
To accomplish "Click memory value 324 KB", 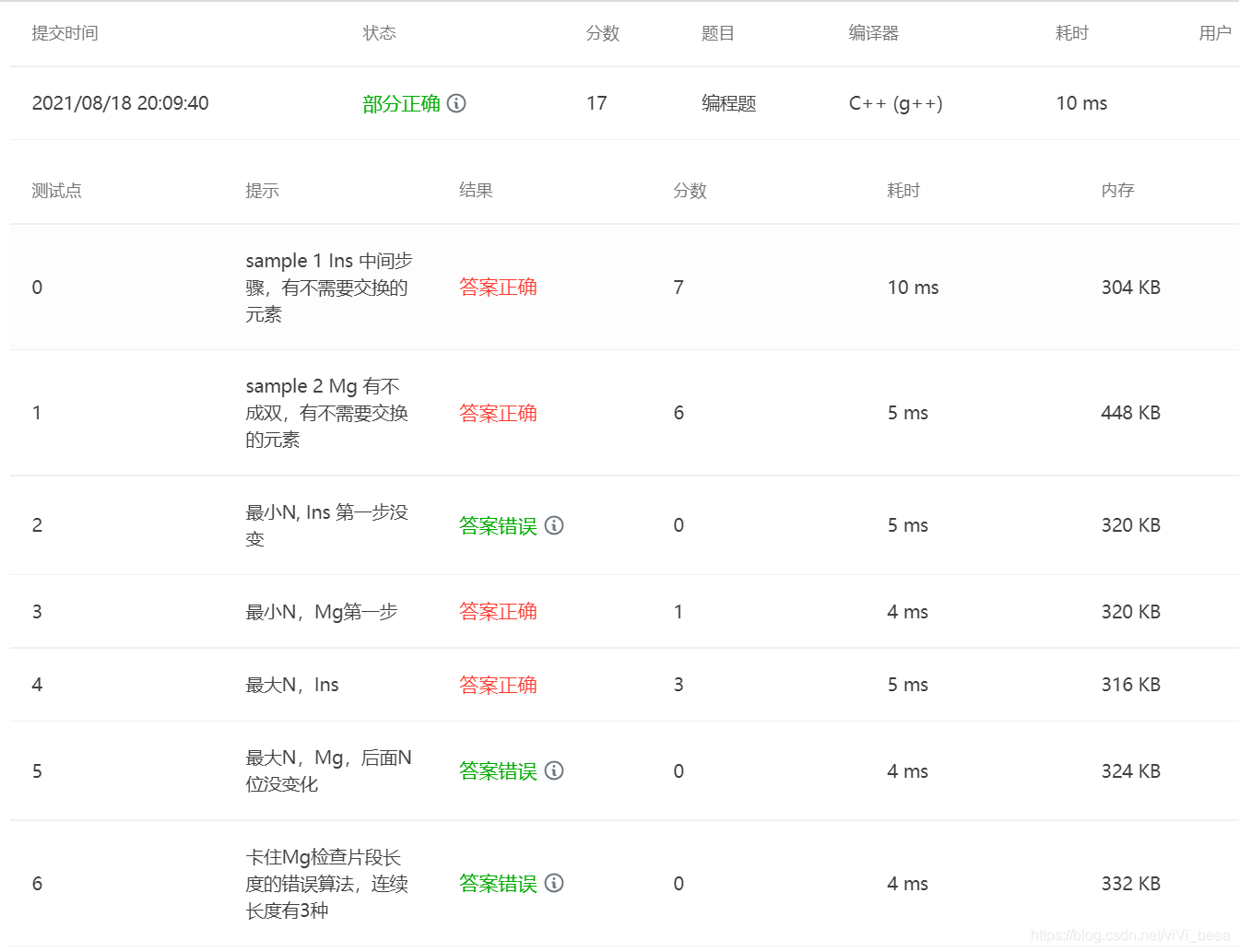I will (1130, 770).
